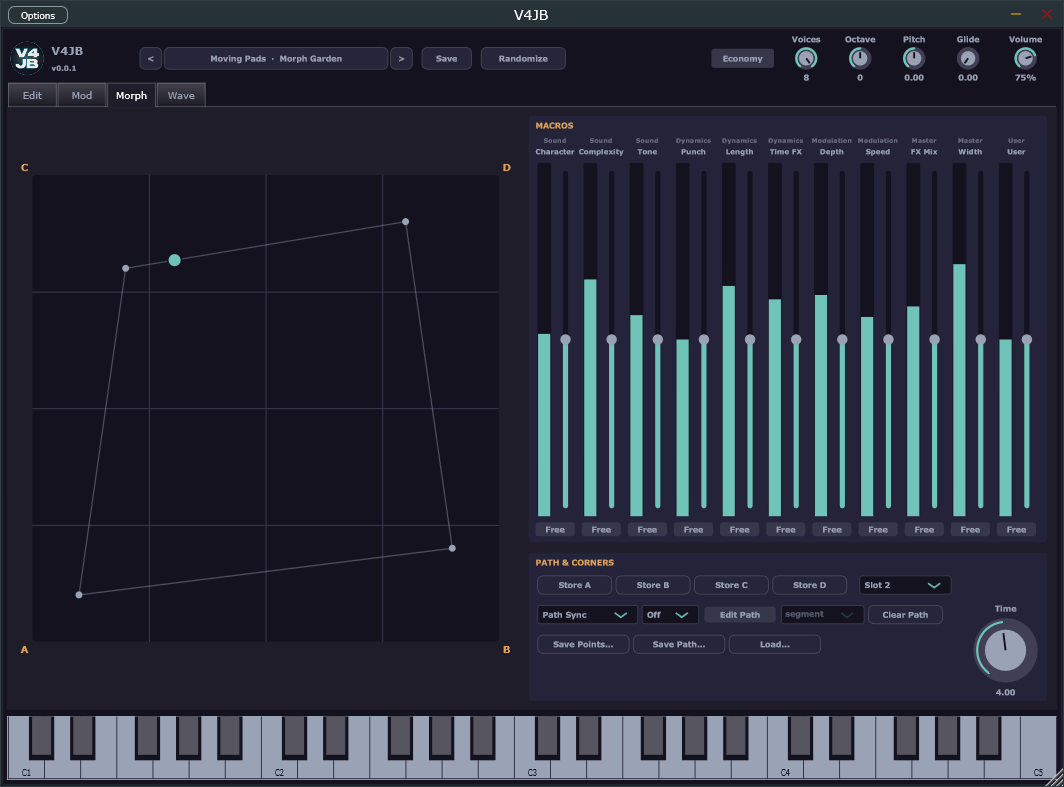Open the segment dropdown
Screen dimensions: 1064x787
tap(822, 615)
